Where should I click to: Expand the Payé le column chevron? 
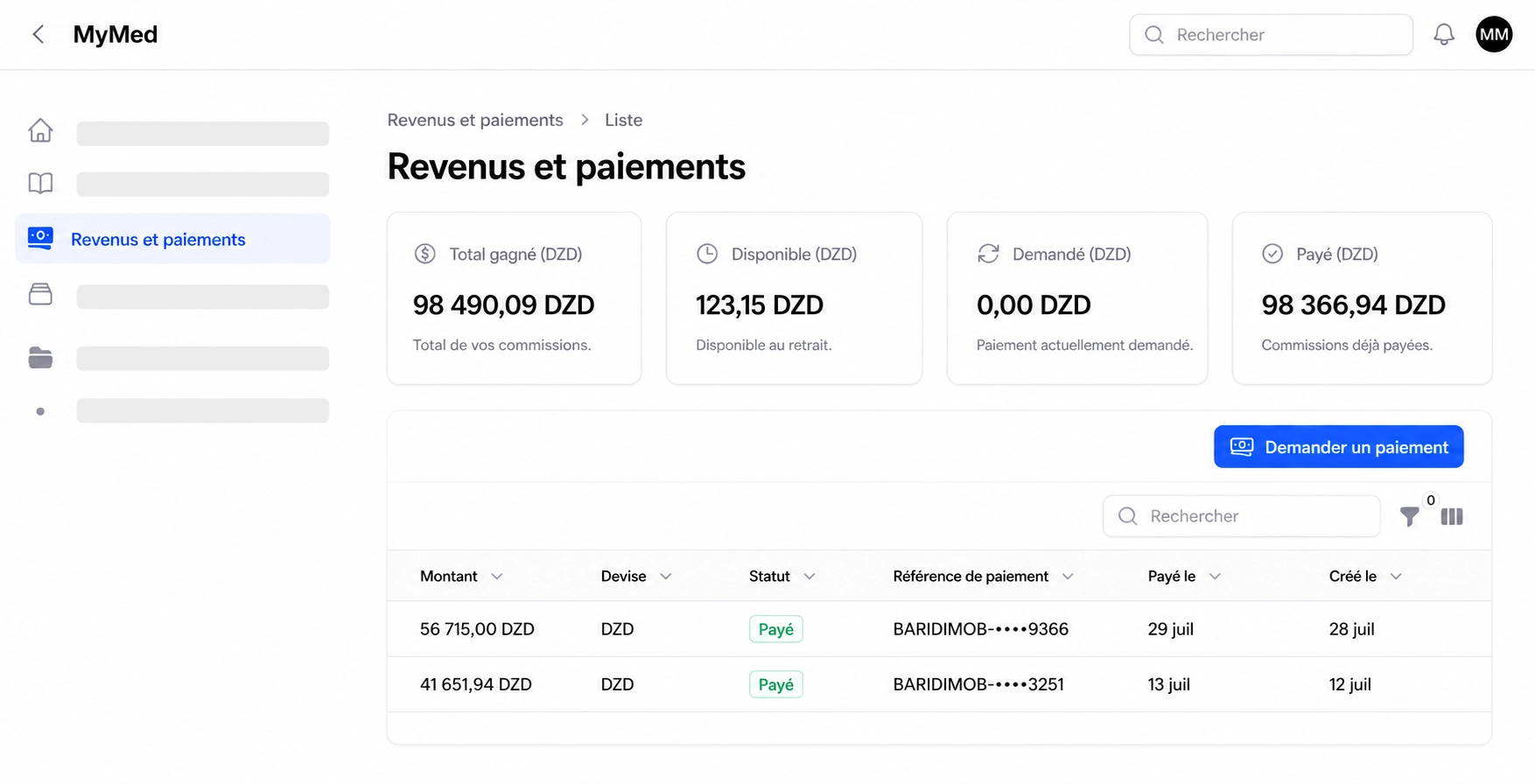coord(1215,577)
